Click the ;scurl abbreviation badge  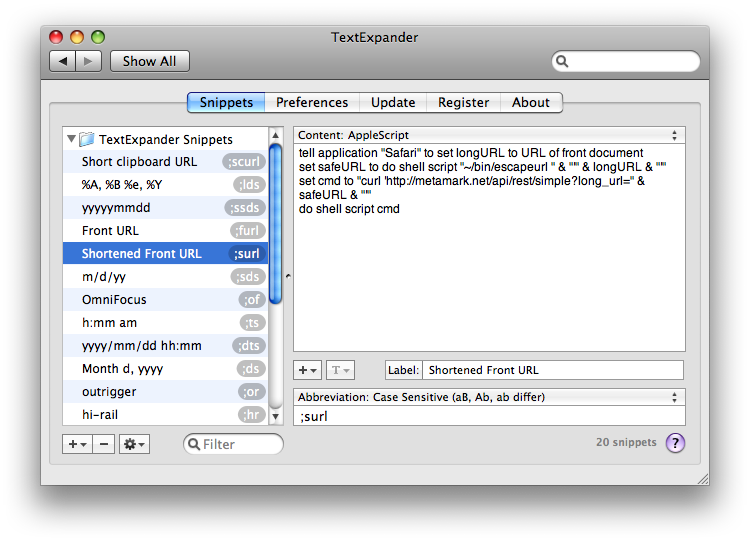point(244,162)
